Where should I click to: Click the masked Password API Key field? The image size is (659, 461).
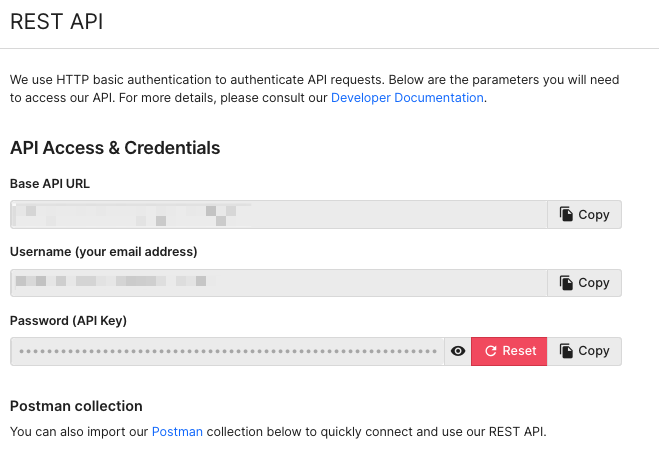point(227,351)
